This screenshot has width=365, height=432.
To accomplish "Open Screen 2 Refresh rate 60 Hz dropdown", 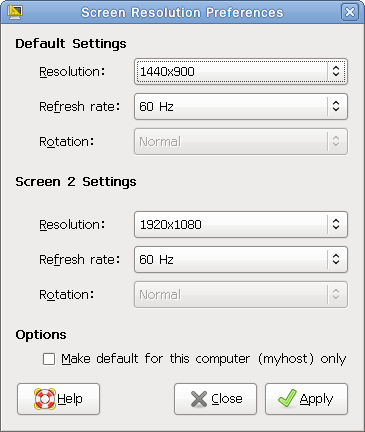I will coord(241,259).
